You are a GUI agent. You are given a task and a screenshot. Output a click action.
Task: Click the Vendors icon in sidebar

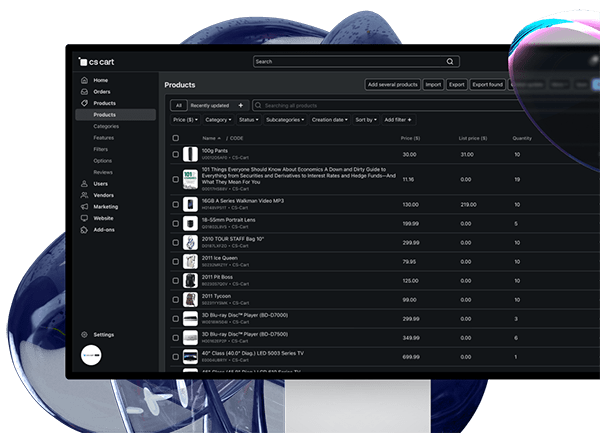[x=83, y=195]
